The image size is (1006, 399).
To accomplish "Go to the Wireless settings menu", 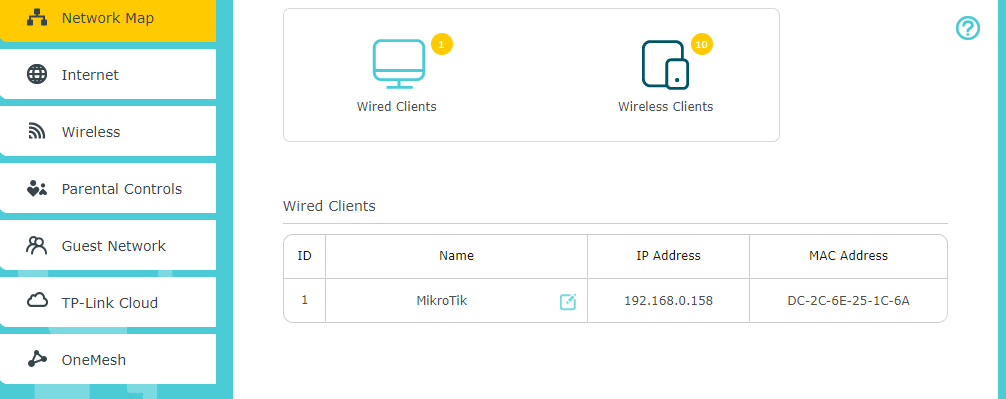I will pos(108,132).
